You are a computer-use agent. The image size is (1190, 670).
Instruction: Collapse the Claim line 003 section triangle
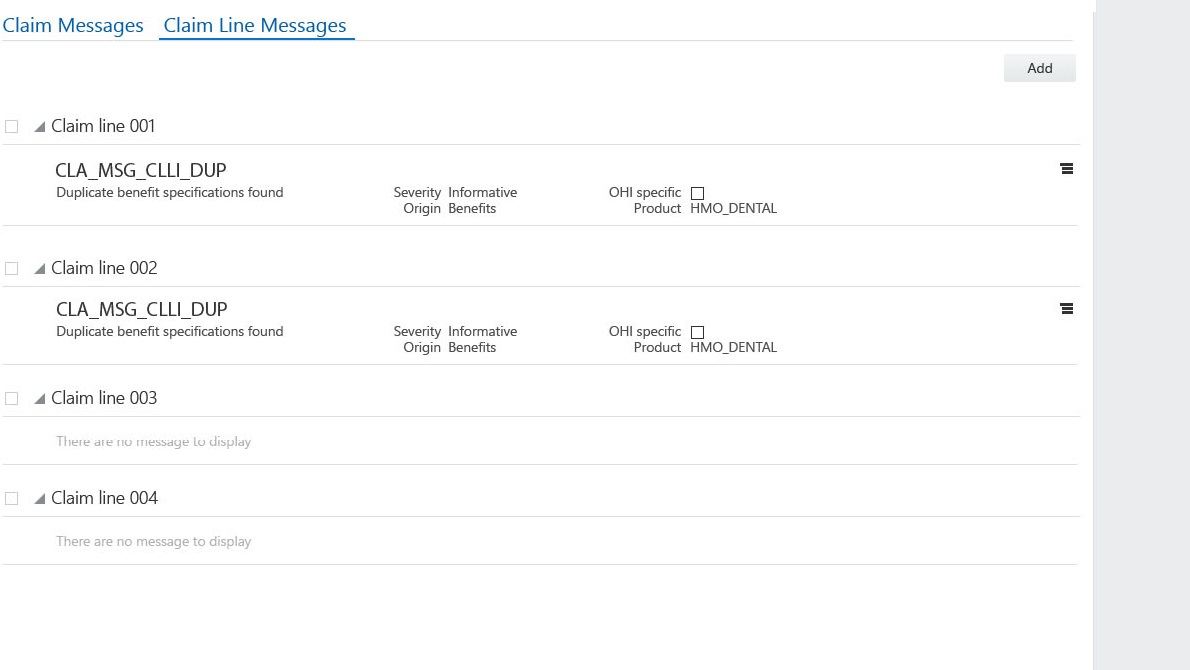[x=39, y=398]
